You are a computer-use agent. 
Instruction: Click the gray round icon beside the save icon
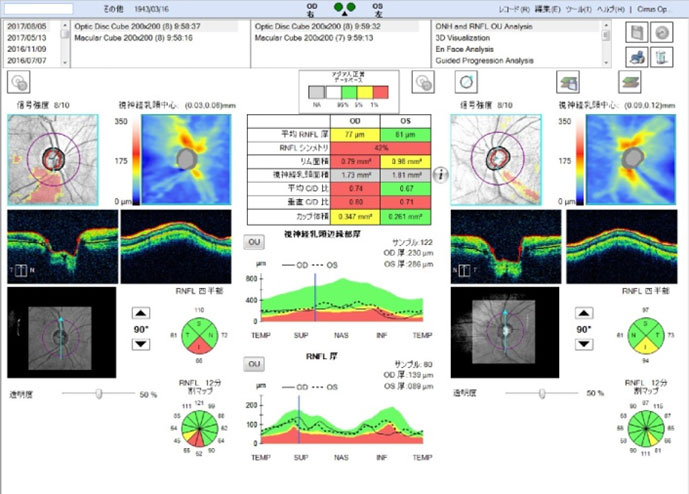click(x=660, y=32)
